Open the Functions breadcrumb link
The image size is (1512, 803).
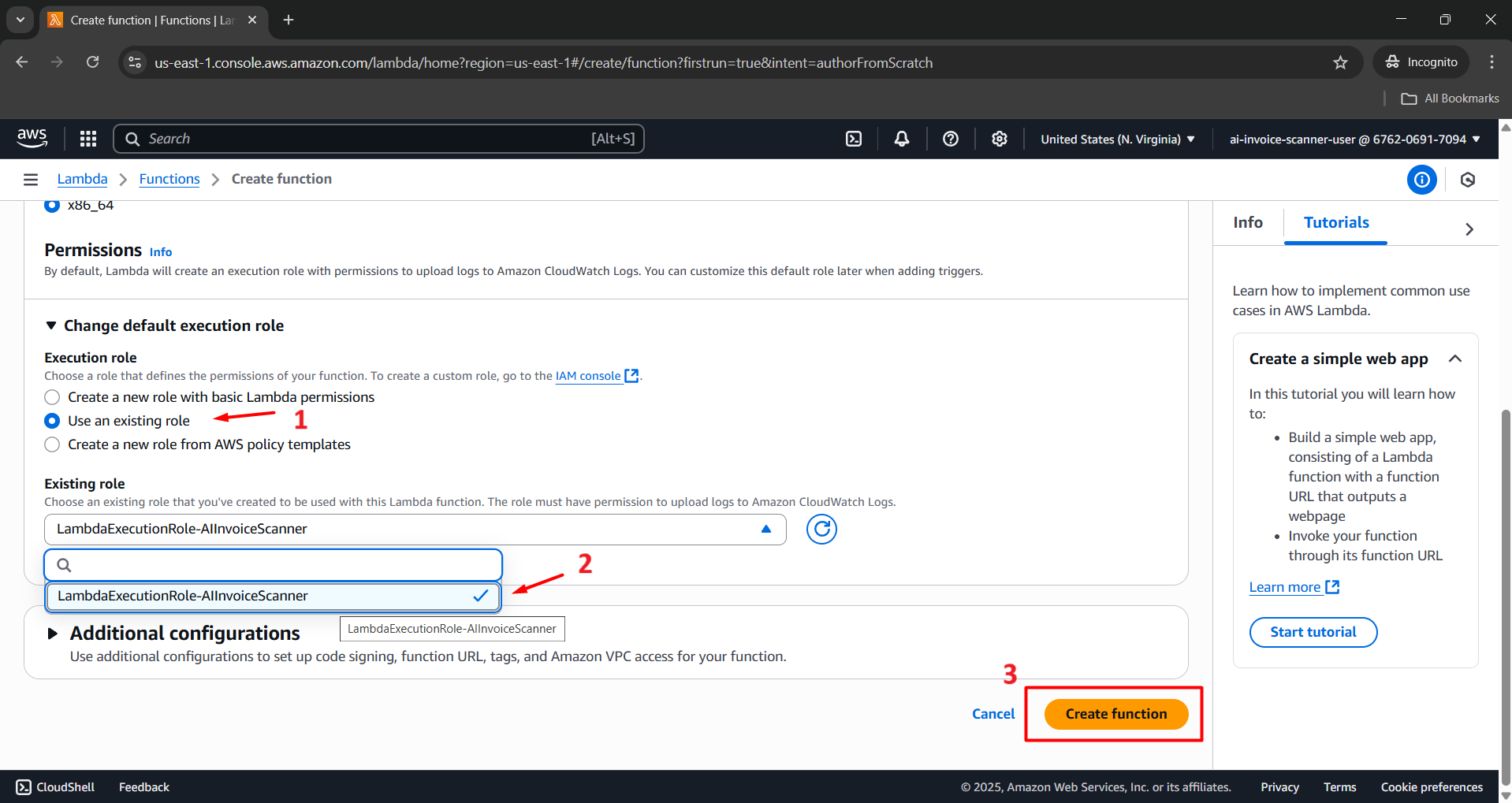(x=169, y=179)
